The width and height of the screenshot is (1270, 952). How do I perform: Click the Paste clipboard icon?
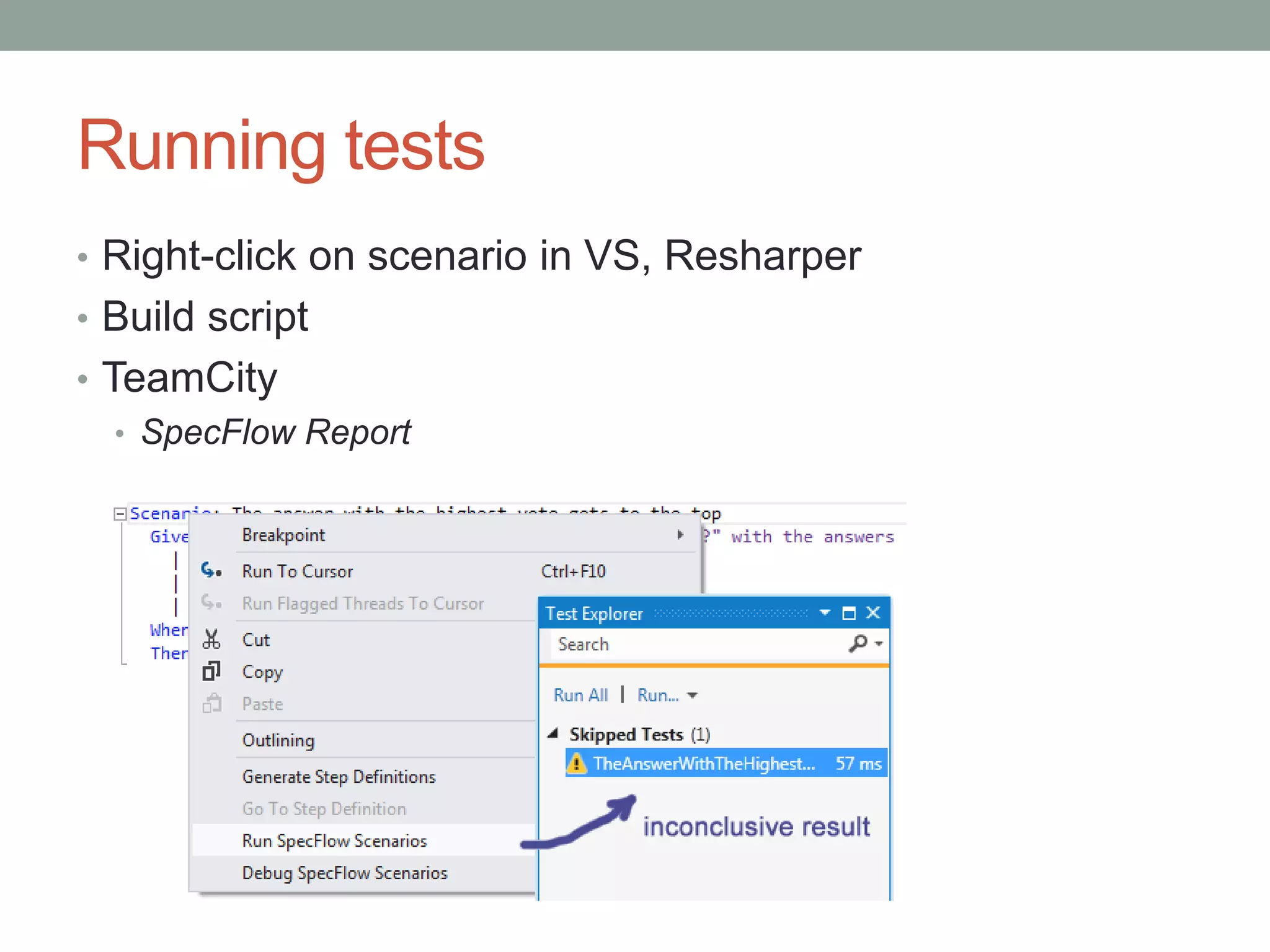pos(211,703)
